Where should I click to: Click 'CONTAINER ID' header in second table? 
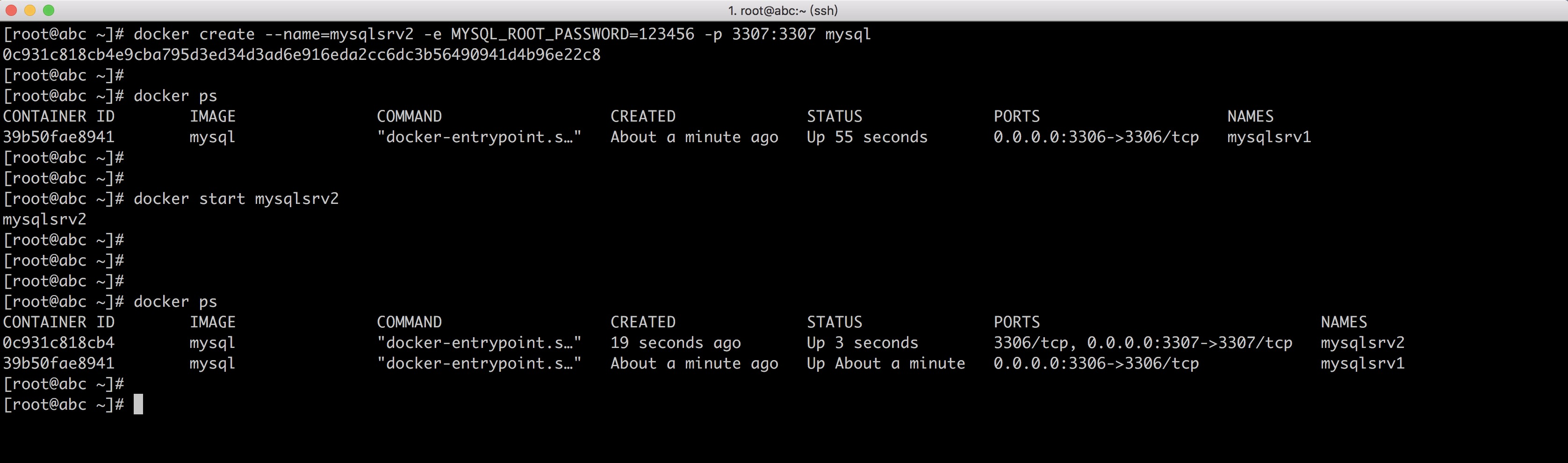click(58, 322)
